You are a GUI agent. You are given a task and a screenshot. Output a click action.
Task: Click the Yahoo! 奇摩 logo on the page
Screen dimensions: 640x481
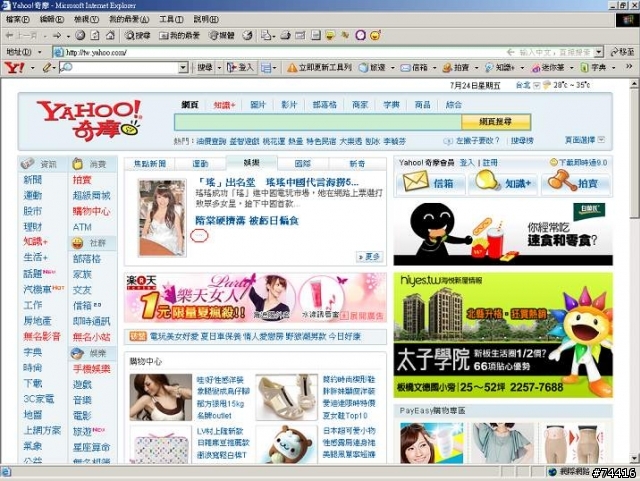[89, 120]
